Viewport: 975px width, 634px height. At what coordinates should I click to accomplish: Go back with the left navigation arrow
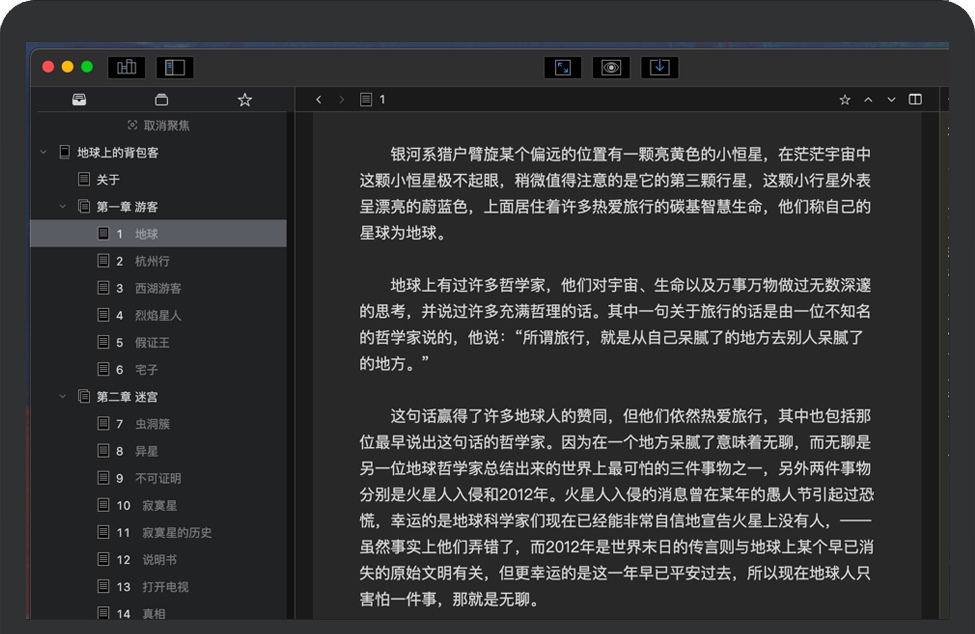coord(318,100)
